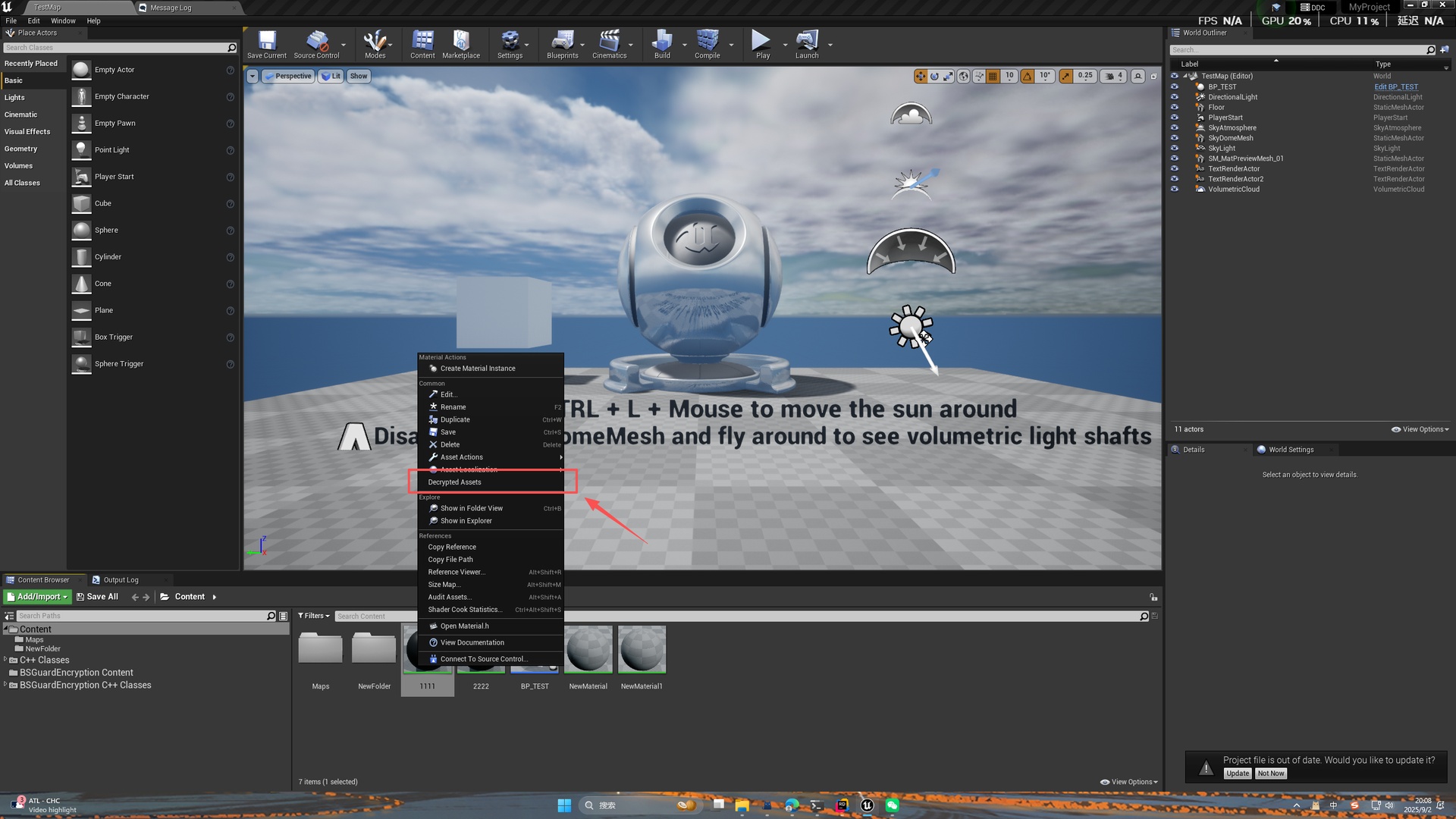Open the WeChat taskbar icon

click(892, 805)
